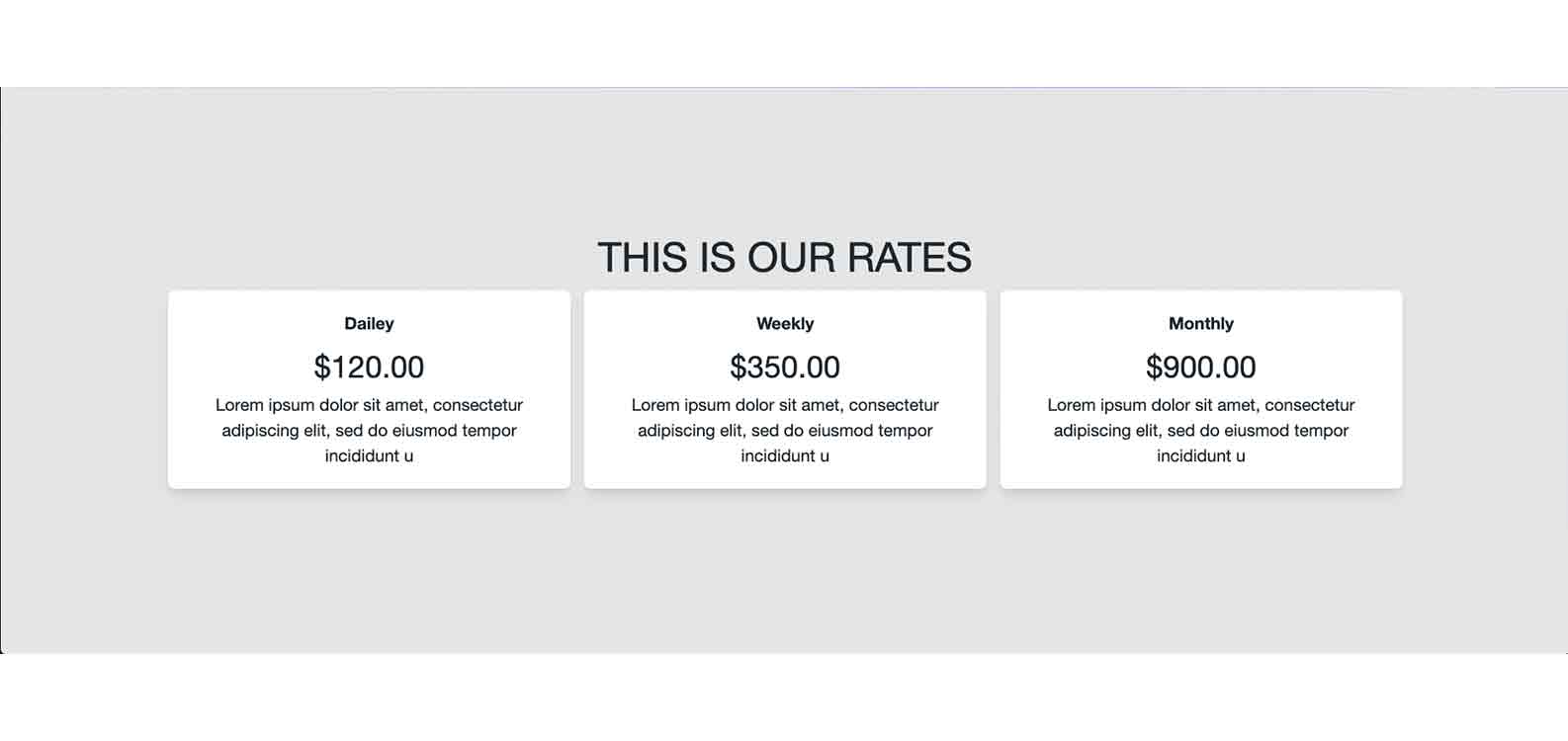Click "Lorem ipsum" first line in Weekly card
1568x741 pixels.
[x=785, y=405]
